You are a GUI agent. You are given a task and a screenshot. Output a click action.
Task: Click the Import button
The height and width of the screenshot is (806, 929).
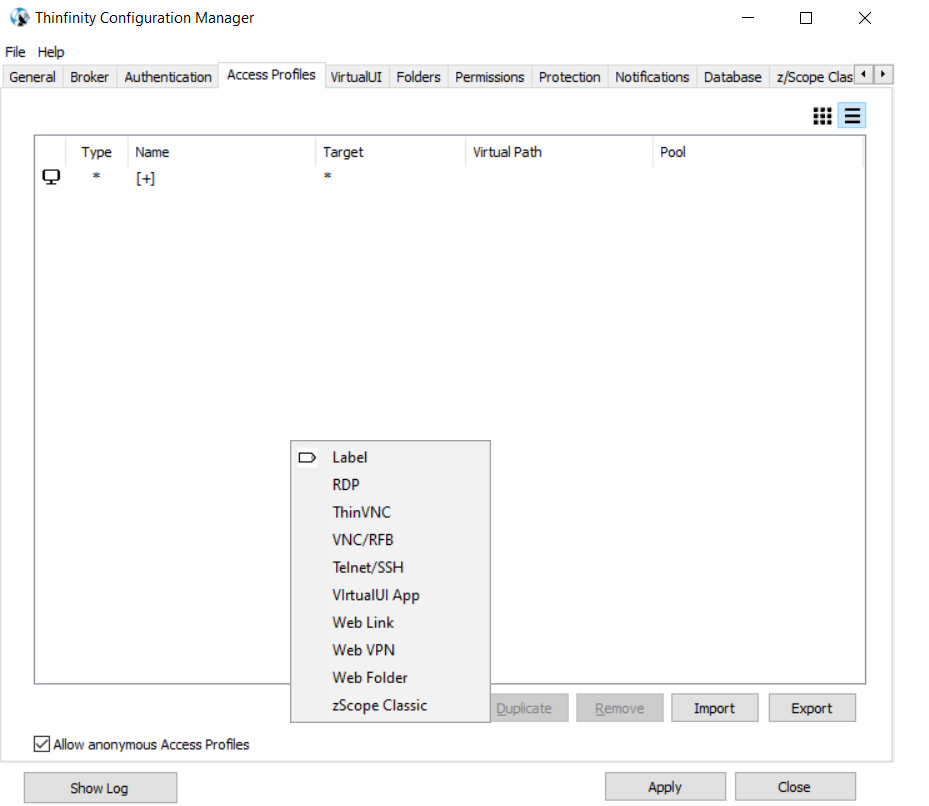click(715, 708)
